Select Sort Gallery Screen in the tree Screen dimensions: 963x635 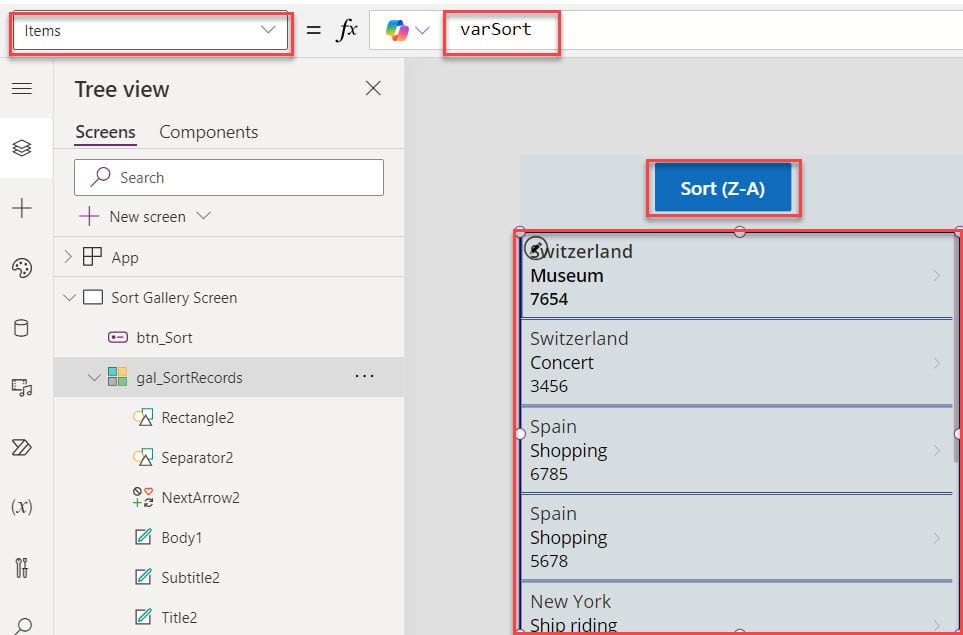pos(174,298)
